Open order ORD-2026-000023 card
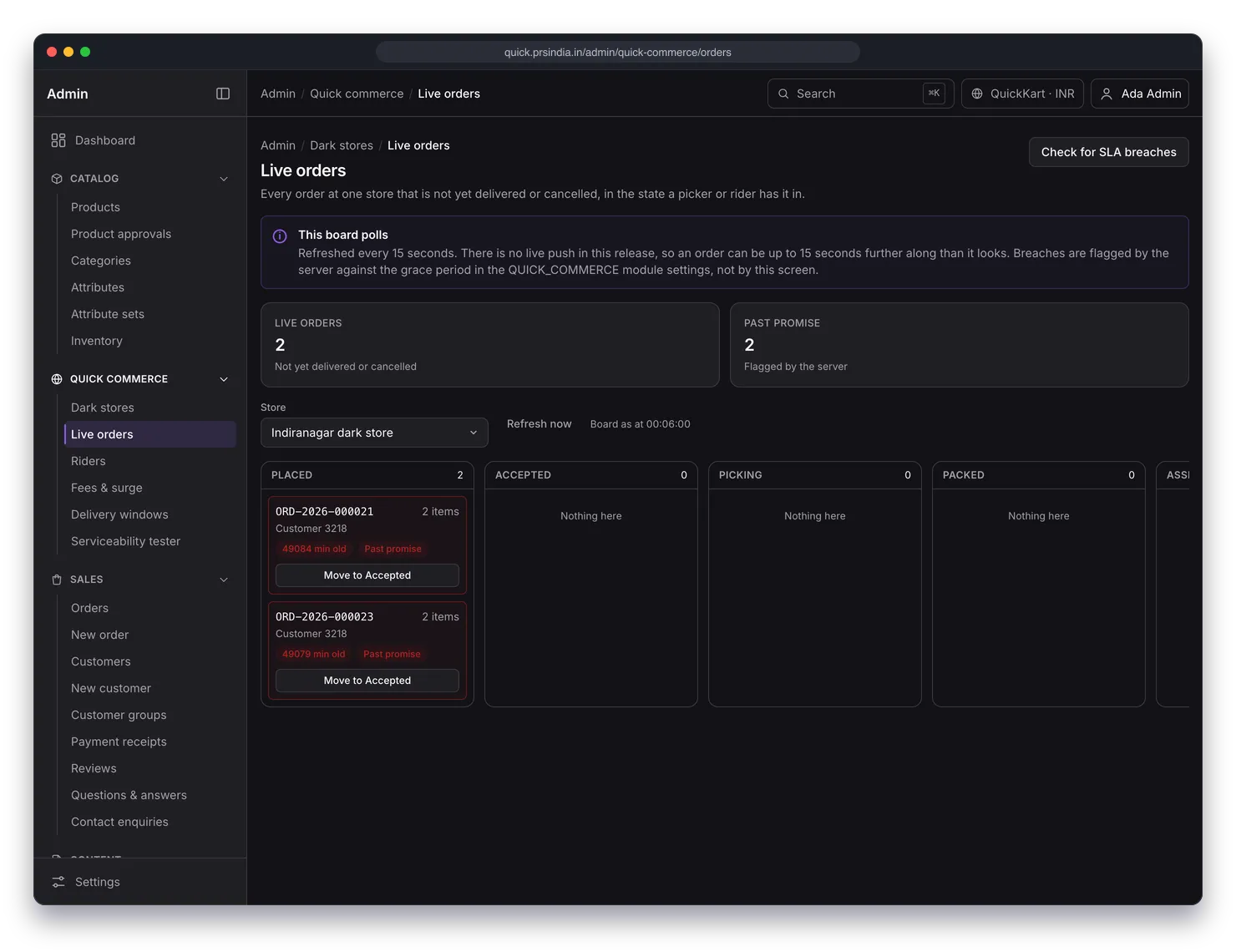The width and height of the screenshot is (1236, 952). [367, 651]
